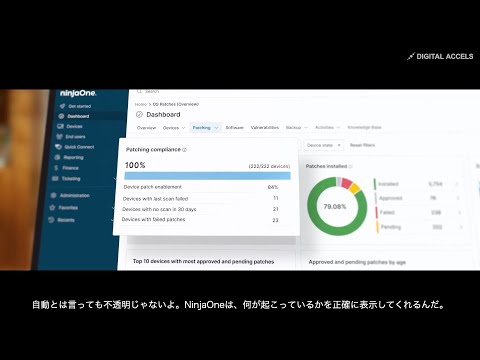Screen dimensions: 480x360
Task: Switch to the Software tab
Action: pos(235,128)
